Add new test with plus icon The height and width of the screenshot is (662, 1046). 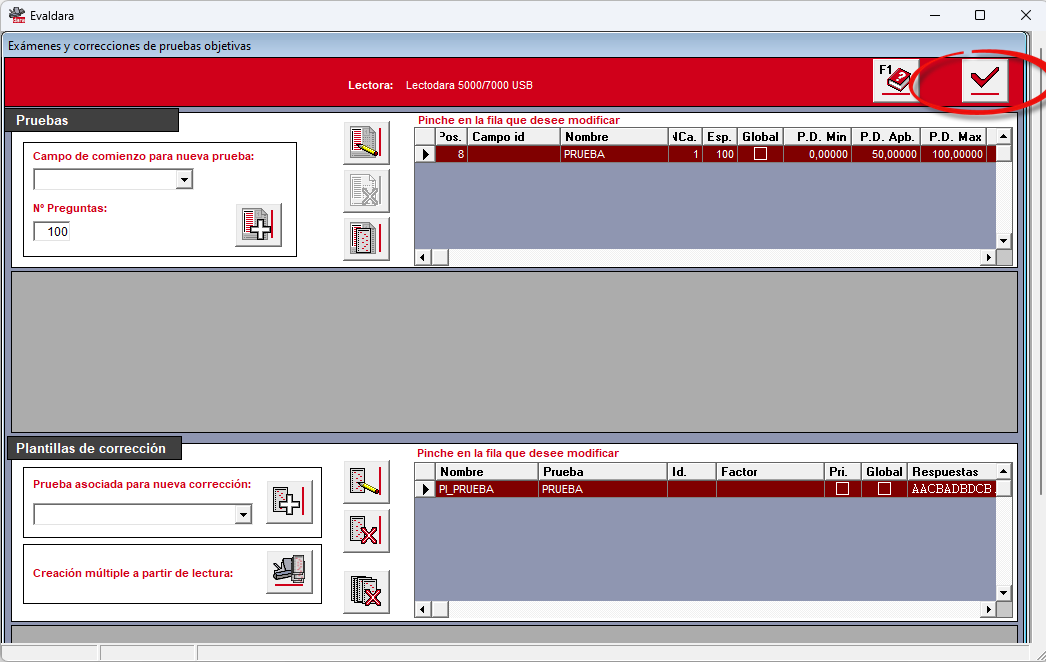pos(258,225)
